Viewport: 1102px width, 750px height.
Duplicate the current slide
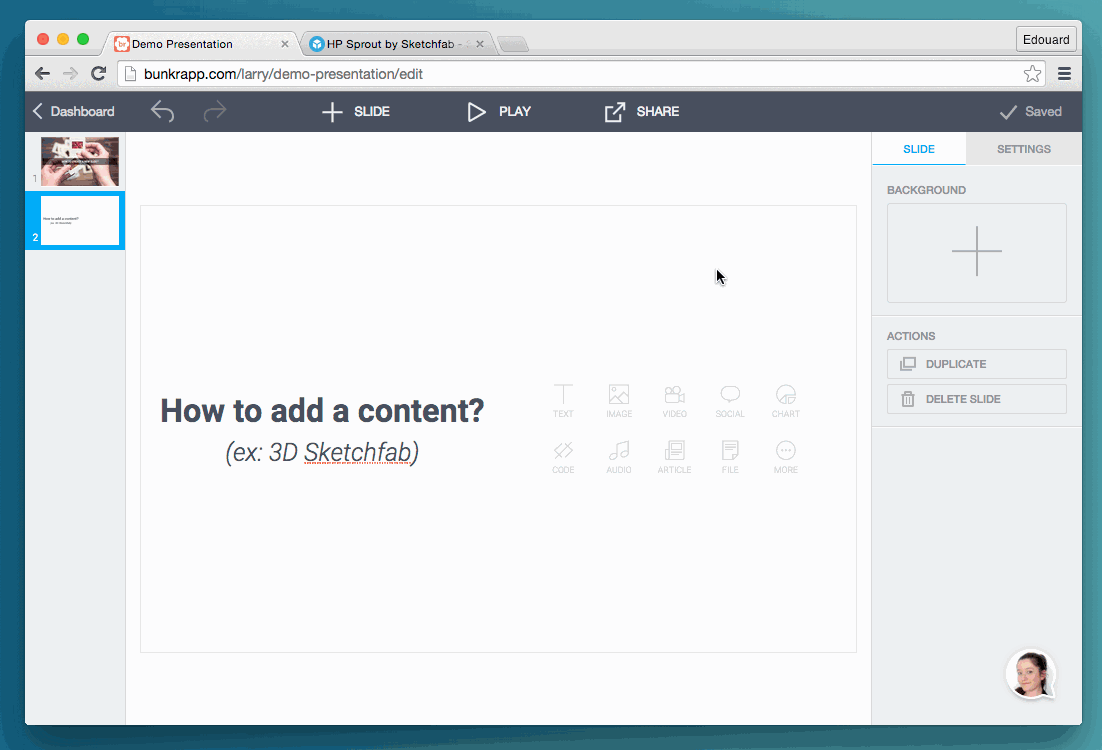(976, 364)
